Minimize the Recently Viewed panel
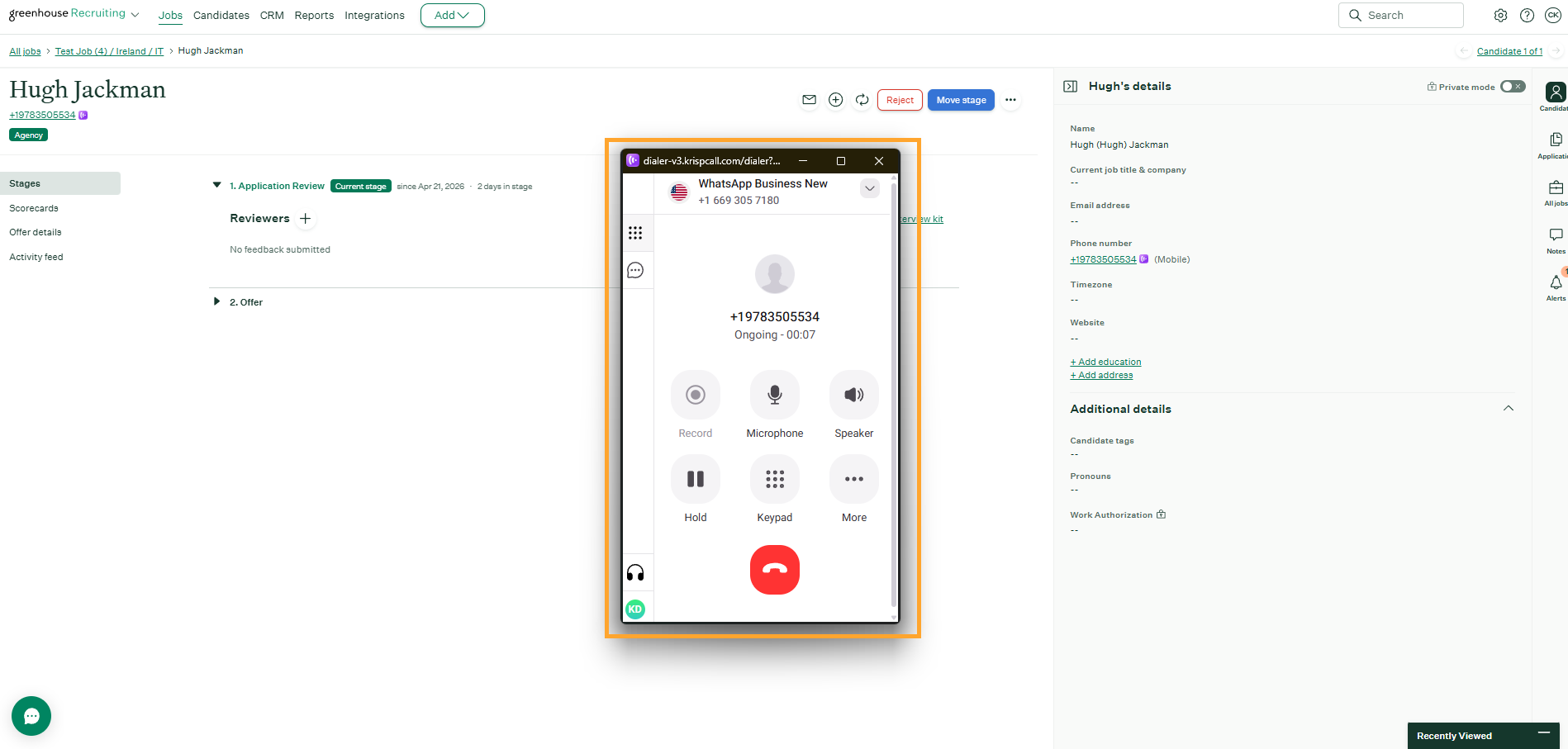This screenshot has height=749, width=1568. (1543, 733)
